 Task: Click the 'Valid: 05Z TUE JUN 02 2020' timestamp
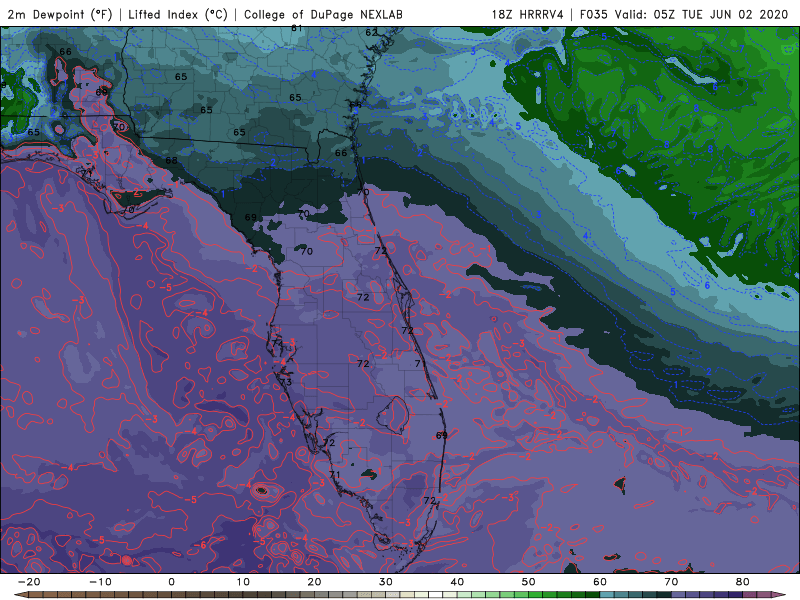coord(702,14)
